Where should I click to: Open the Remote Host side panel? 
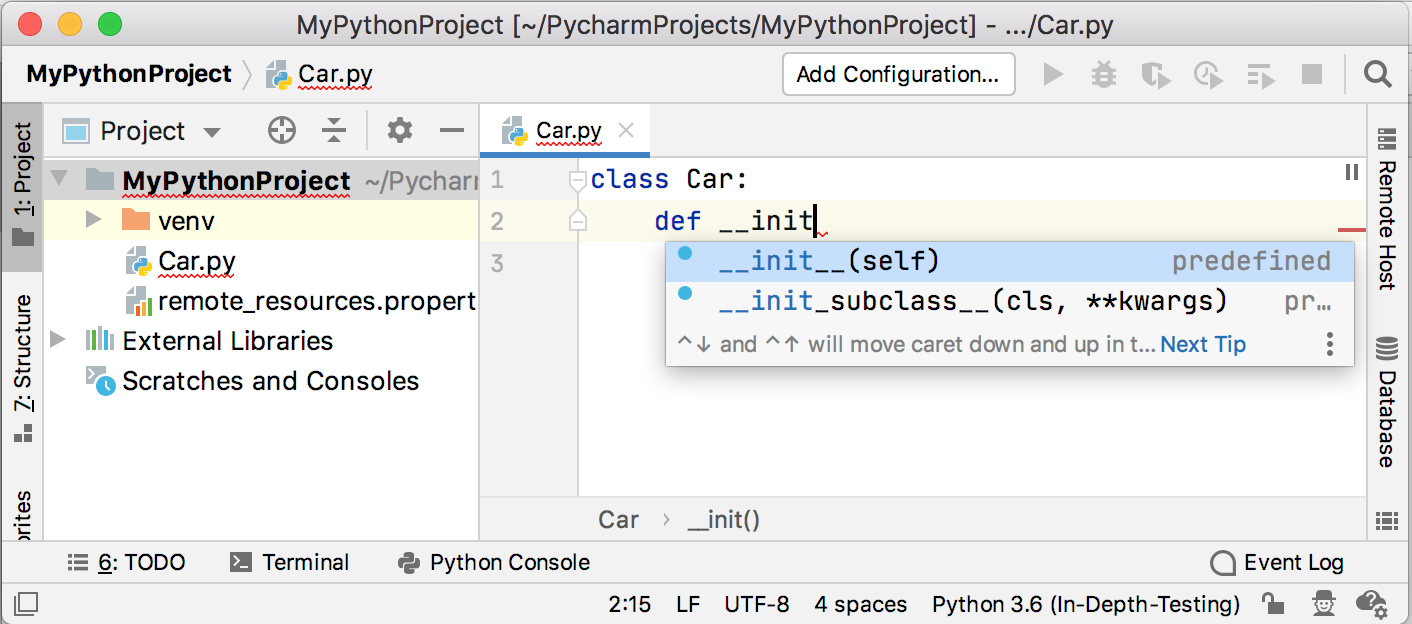(x=1386, y=210)
